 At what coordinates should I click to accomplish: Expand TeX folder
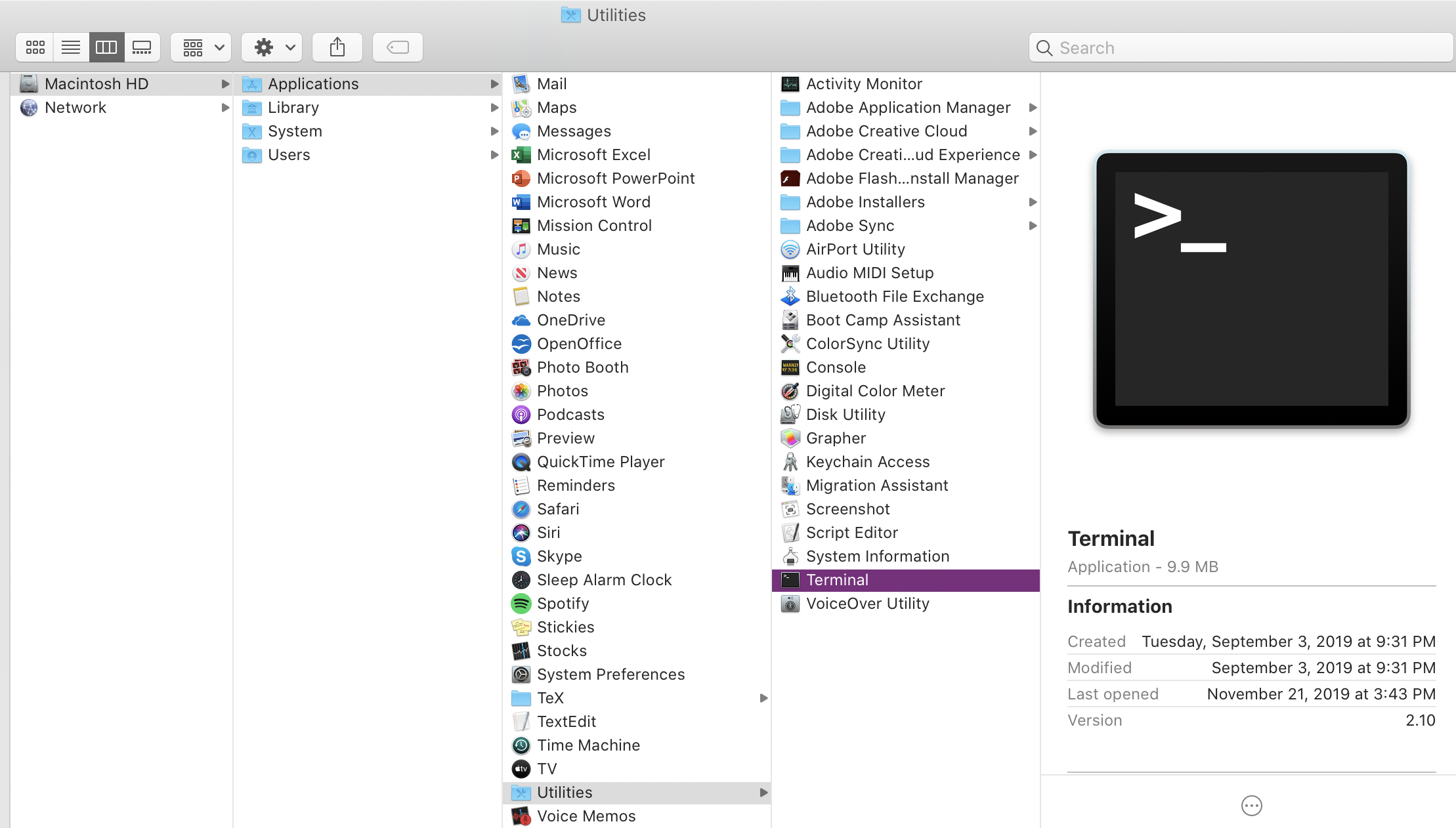point(762,698)
